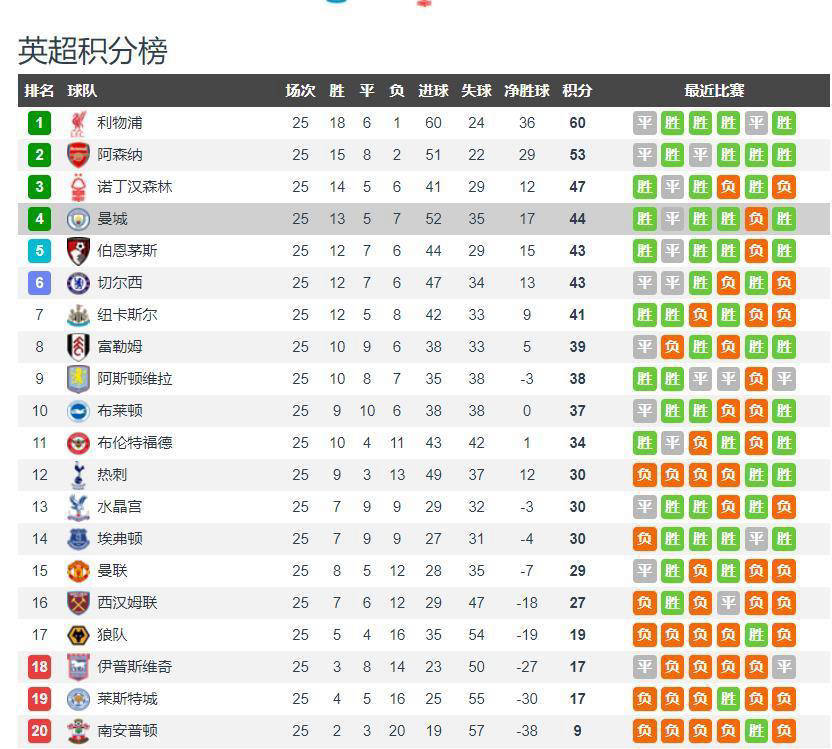Click the Manchester City crest icon
This screenshot has height=749, width=832.
(x=78, y=219)
